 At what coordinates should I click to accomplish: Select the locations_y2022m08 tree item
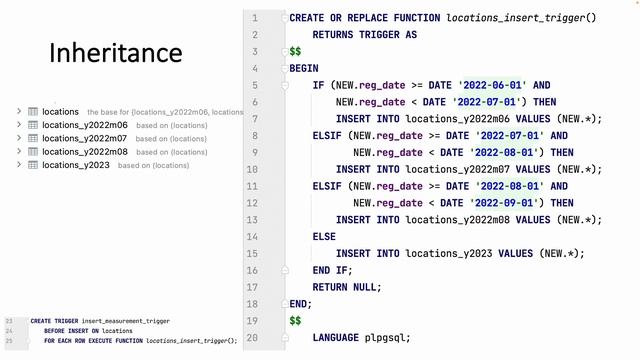pyautogui.click(x=85, y=152)
